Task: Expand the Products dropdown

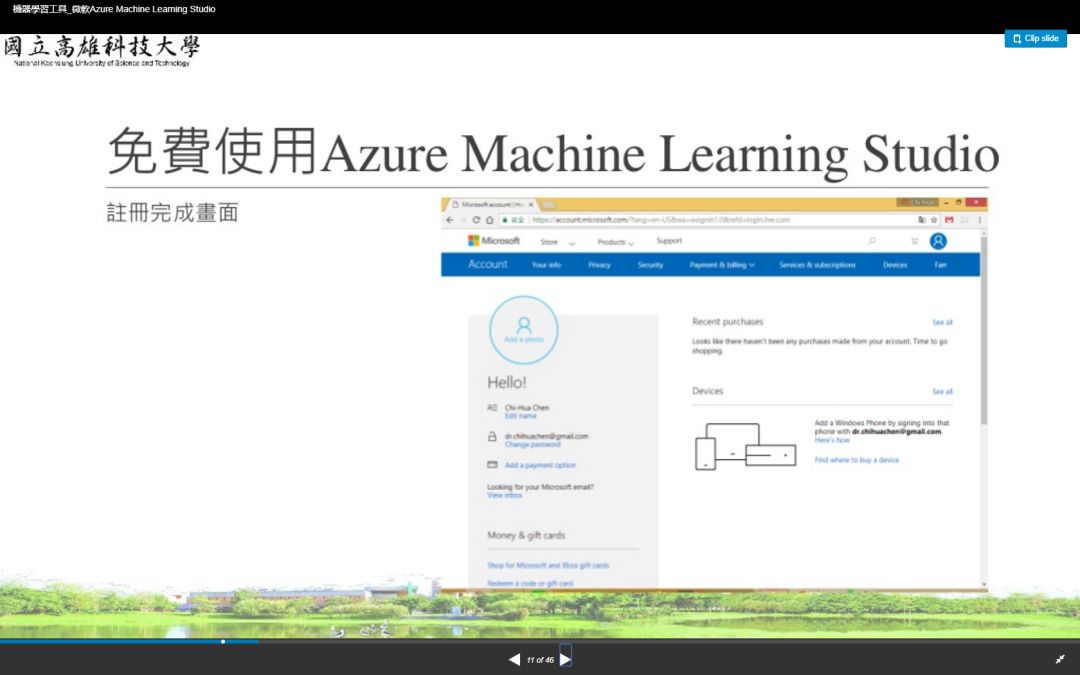Action: click(x=616, y=242)
